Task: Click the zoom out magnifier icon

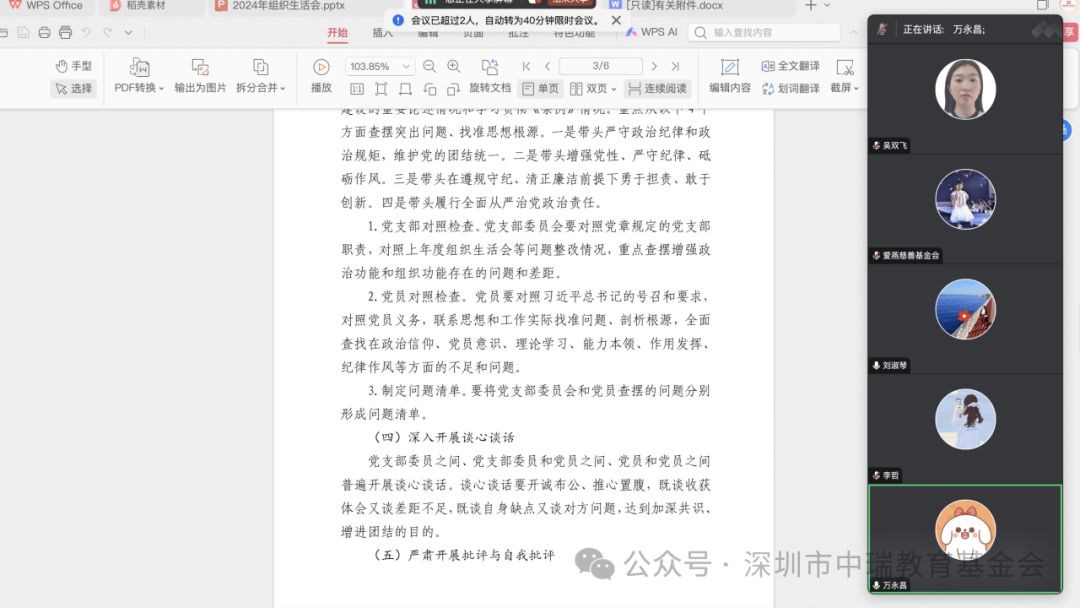Action: [430, 66]
